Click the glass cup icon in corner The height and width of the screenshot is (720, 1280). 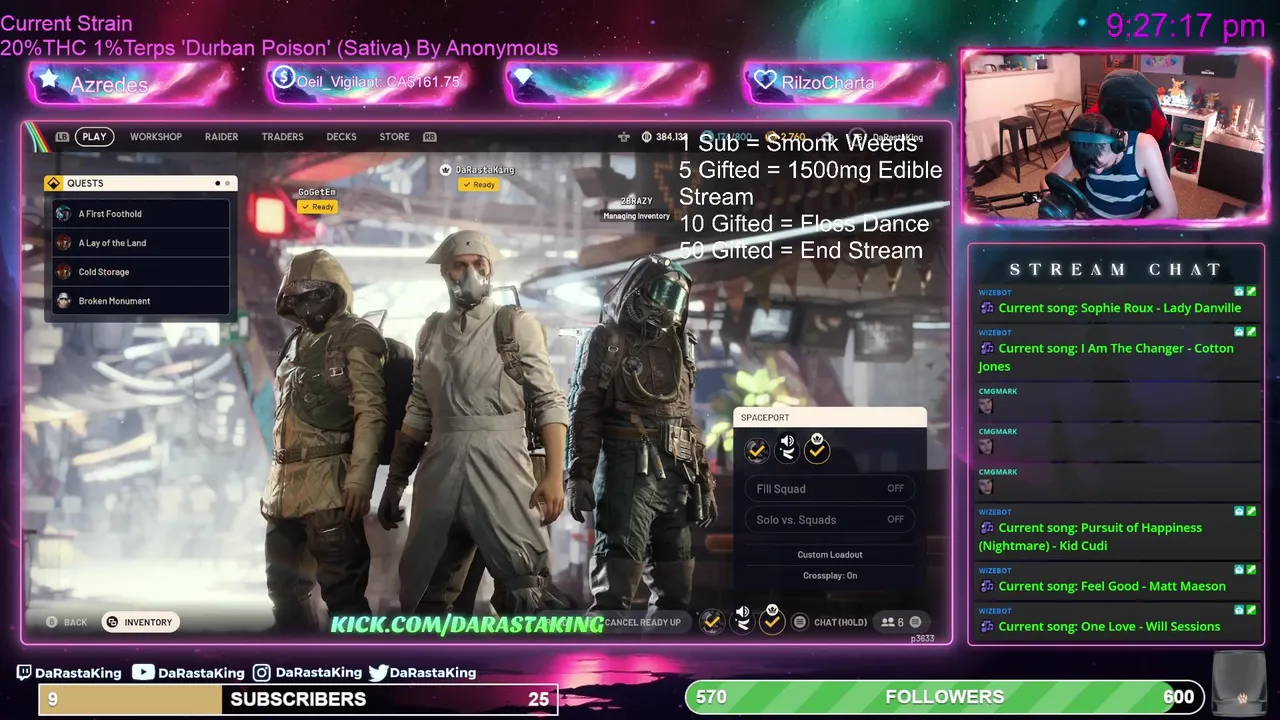[x=1240, y=685]
